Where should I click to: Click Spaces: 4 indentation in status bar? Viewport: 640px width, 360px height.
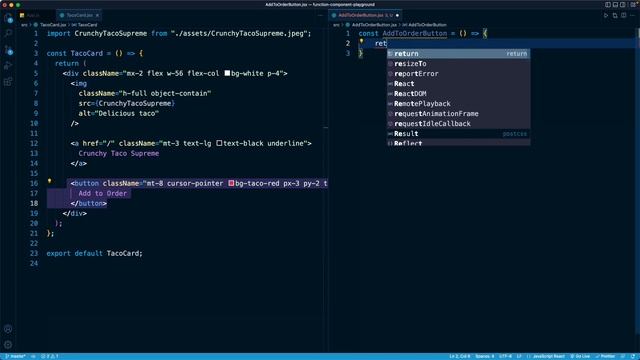pos(484,356)
